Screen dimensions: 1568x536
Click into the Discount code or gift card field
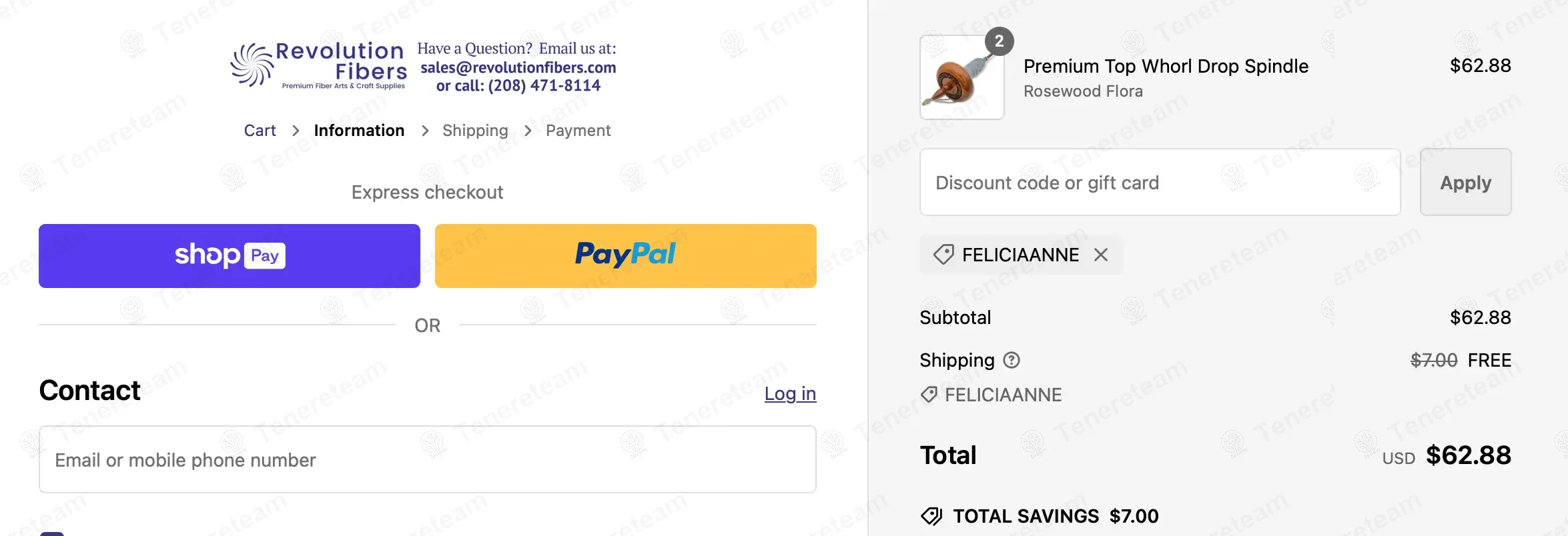(x=1160, y=183)
